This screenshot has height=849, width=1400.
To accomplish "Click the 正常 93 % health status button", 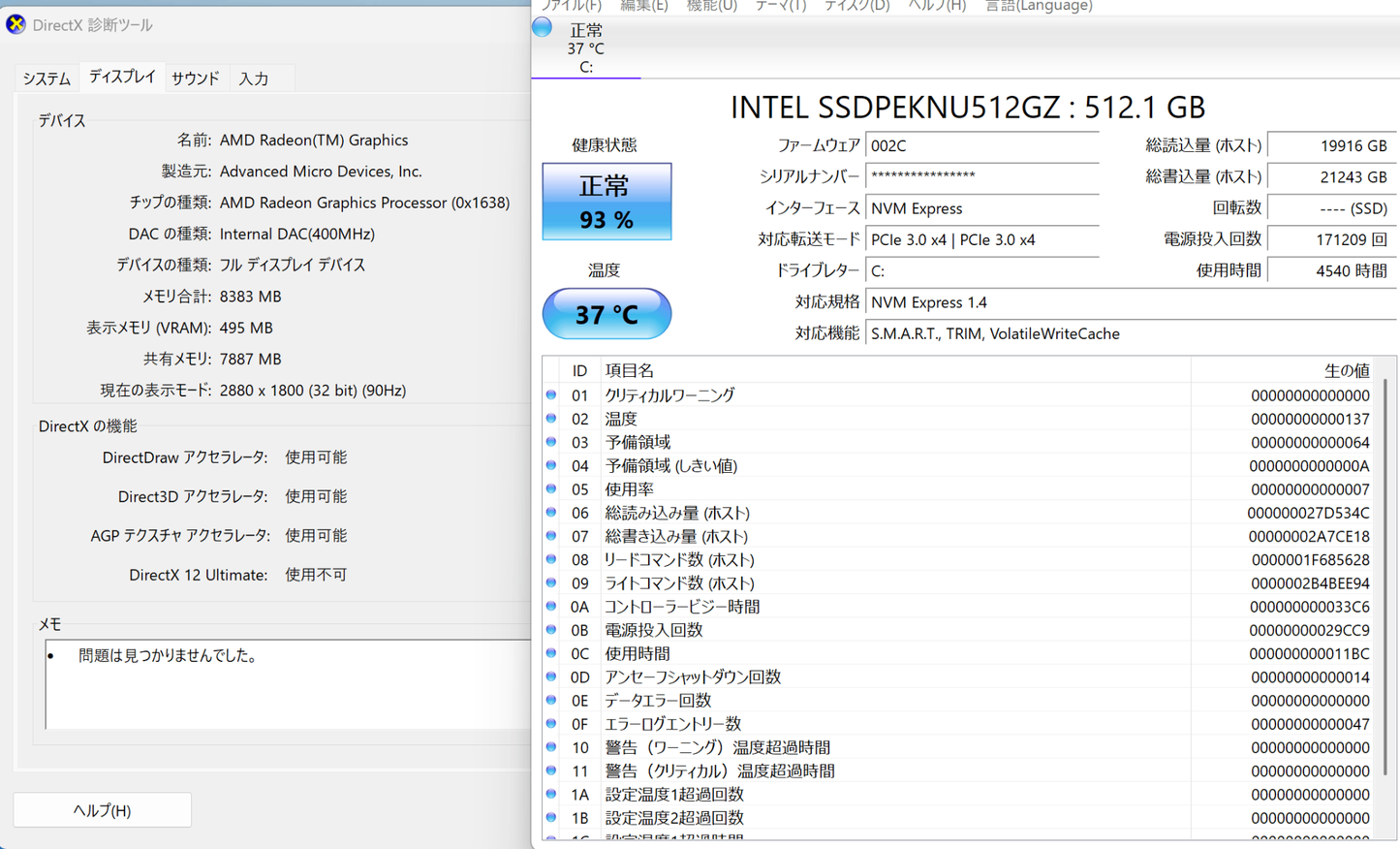I will tap(607, 202).
